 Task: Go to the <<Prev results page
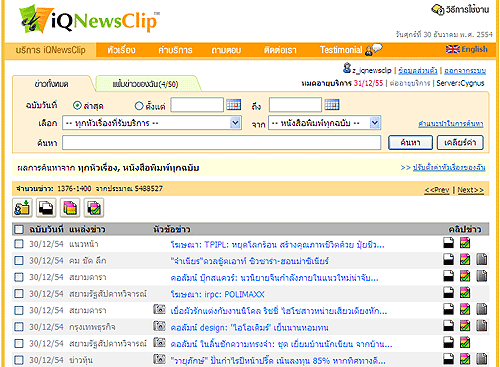pyautogui.click(x=437, y=190)
